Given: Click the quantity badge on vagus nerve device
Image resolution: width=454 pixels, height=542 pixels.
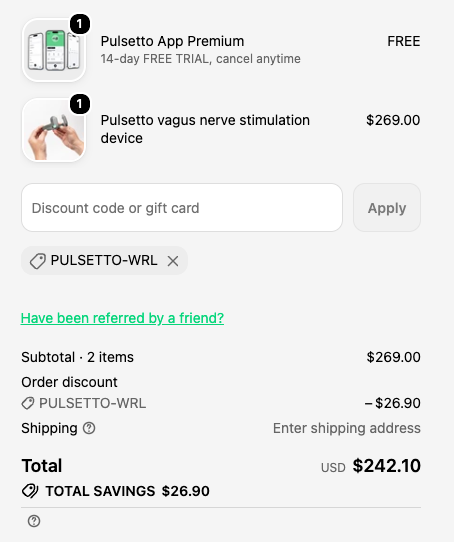Looking at the screenshot, I should click(80, 104).
